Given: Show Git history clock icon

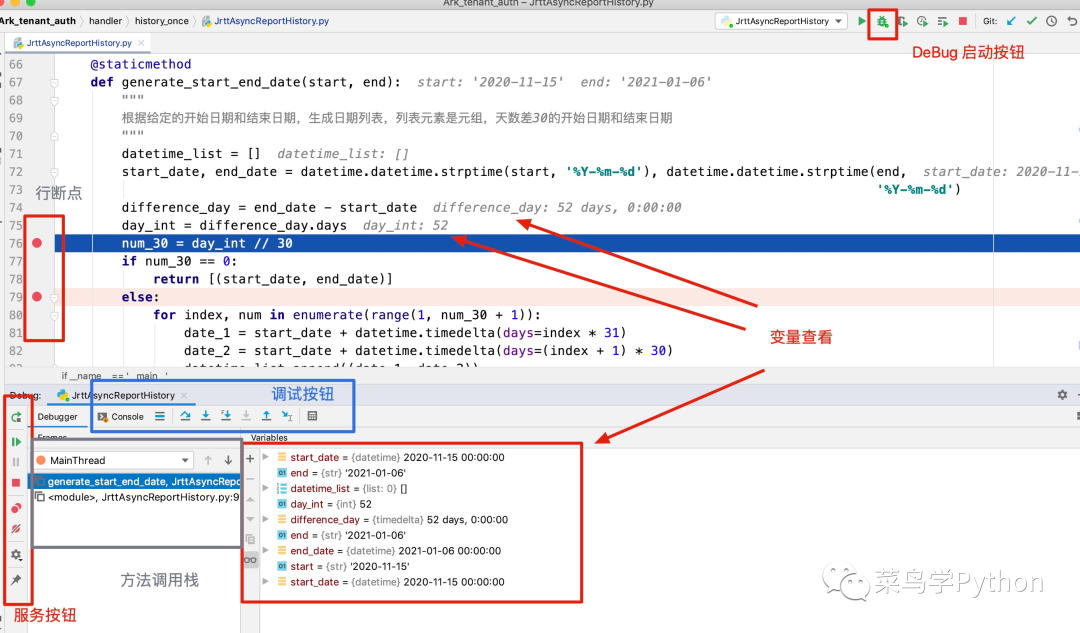Looking at the screenshot, I should pyautogui.click(x=1051, y=21).
